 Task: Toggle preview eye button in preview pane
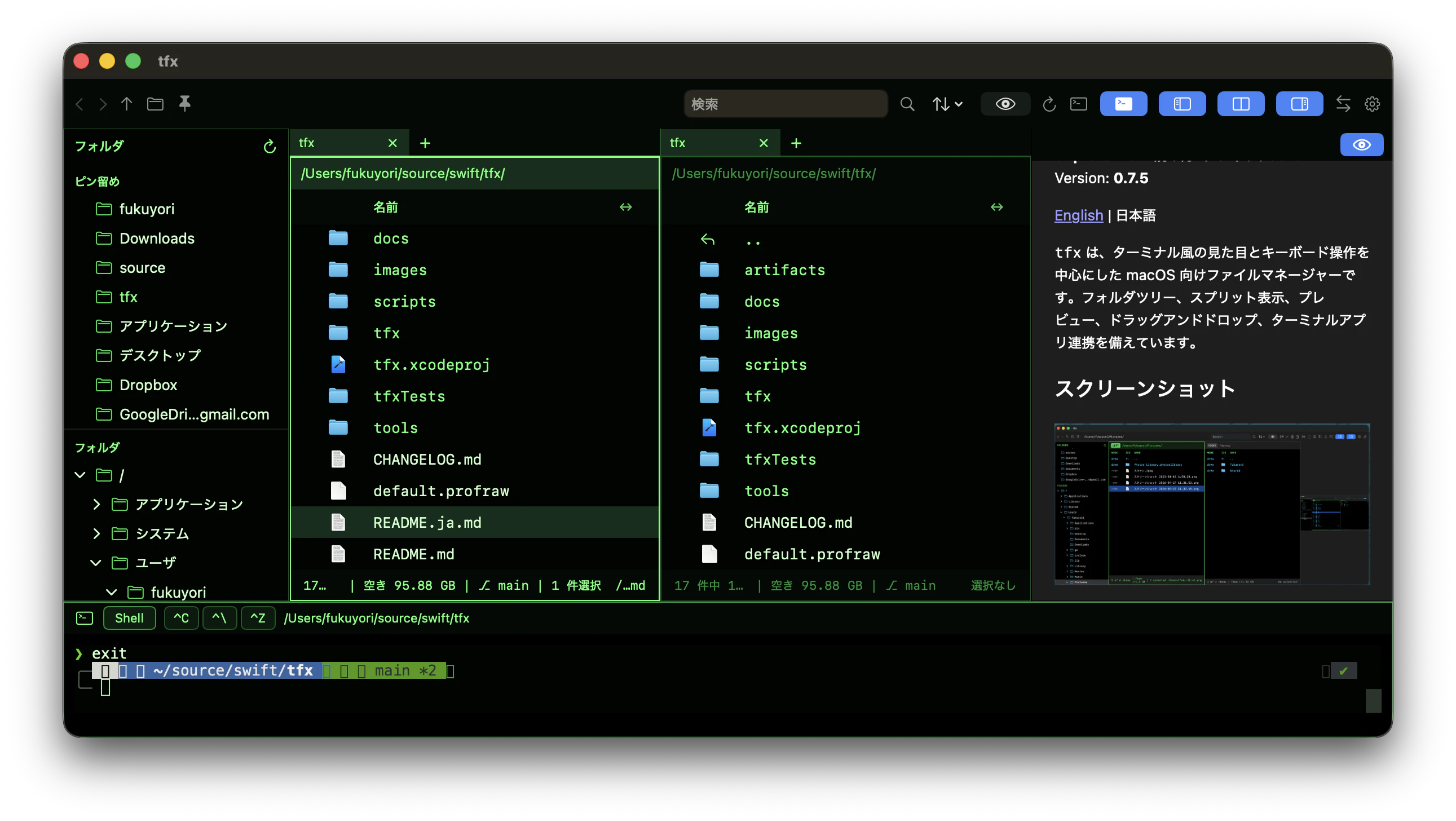[x=1362, y=145]
